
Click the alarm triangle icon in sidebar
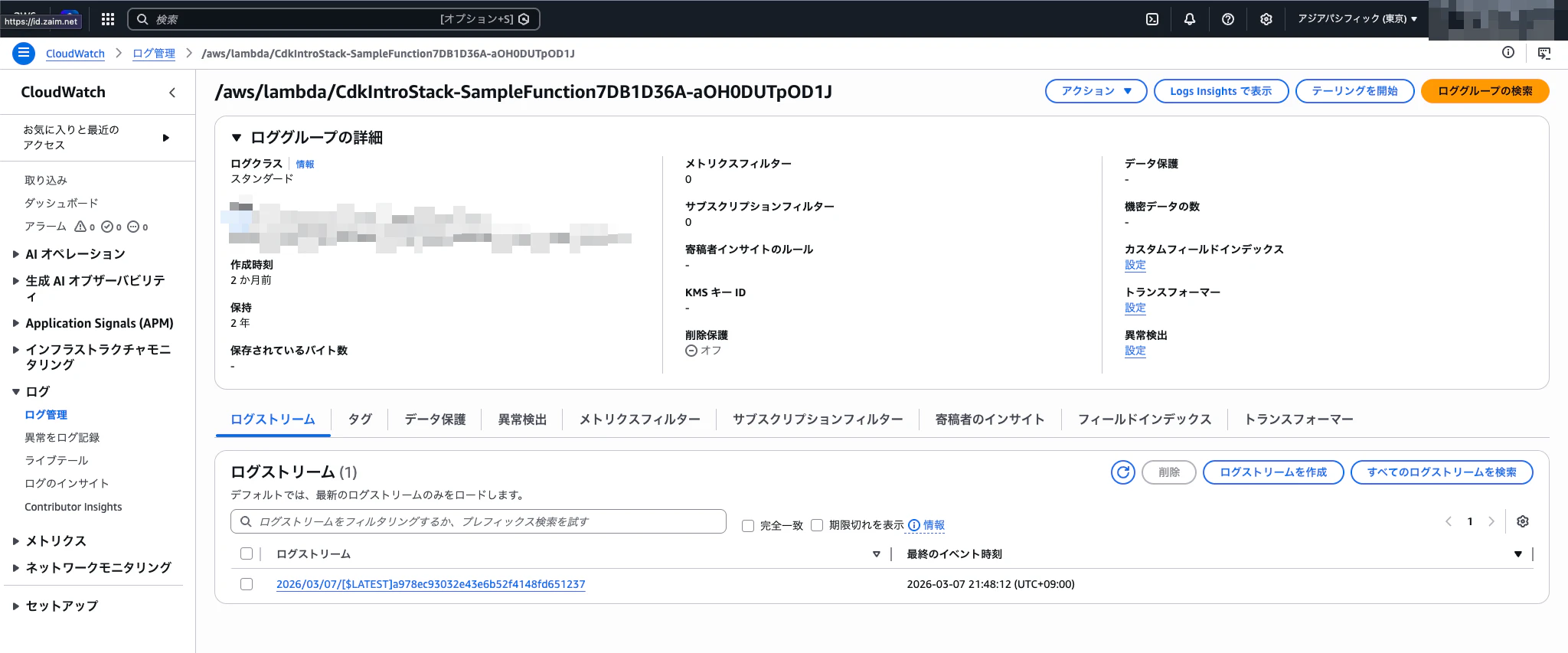[x=80, y=227]
